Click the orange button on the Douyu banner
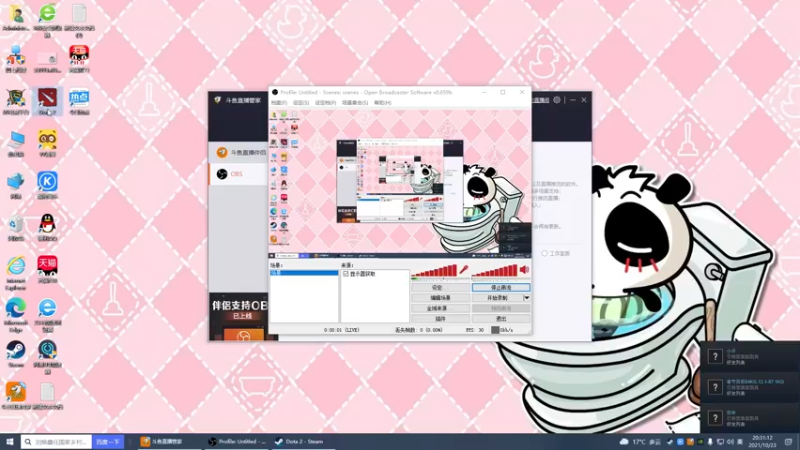The height and width of the screenshot is (450, 800). pos(243,335)
